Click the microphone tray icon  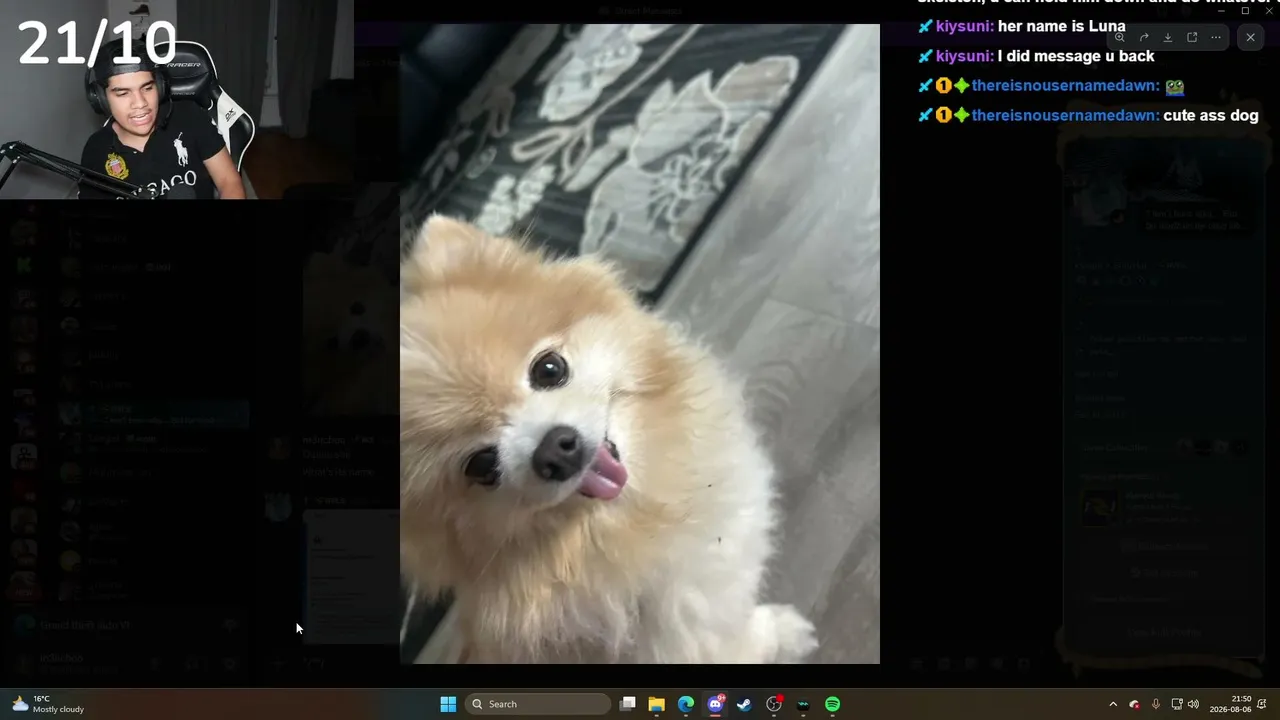(x=1156, y=704)
